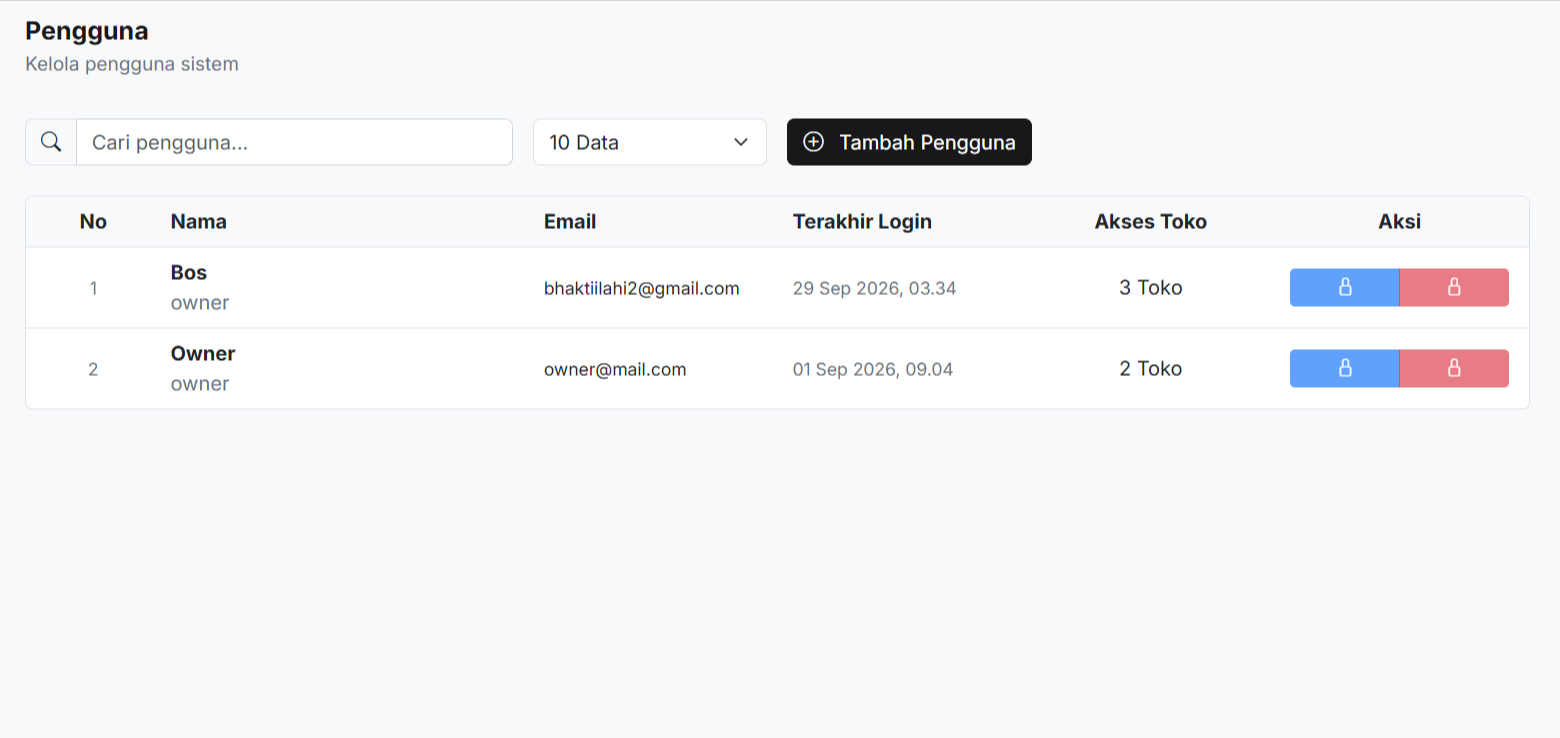Image resolution: width=1560 pixels, height=738 pixels.
Task: Click the blue lock button for owner@mail.com
Action: pos(1345,368)
